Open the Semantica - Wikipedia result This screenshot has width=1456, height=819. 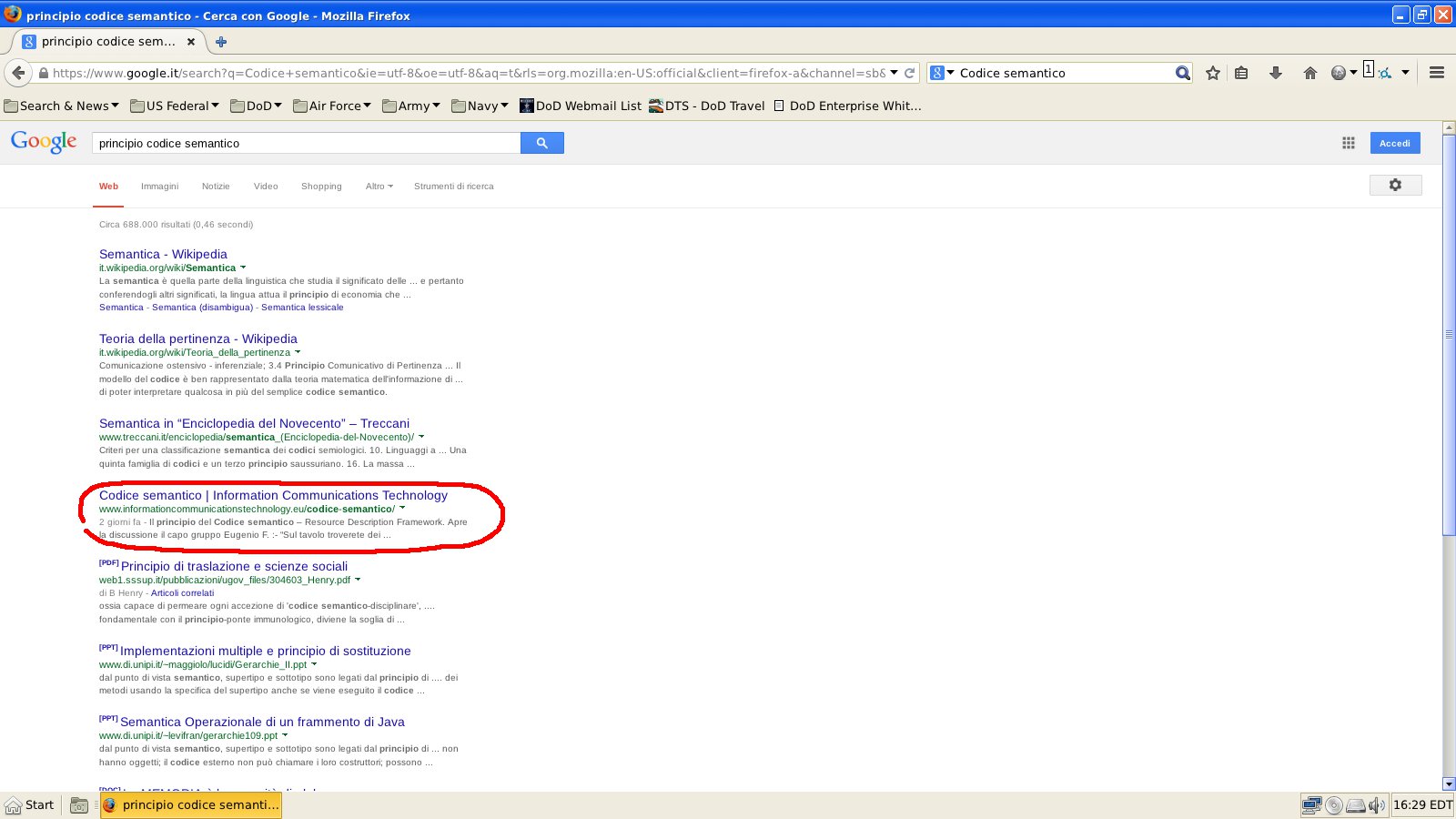click(163, 254)
